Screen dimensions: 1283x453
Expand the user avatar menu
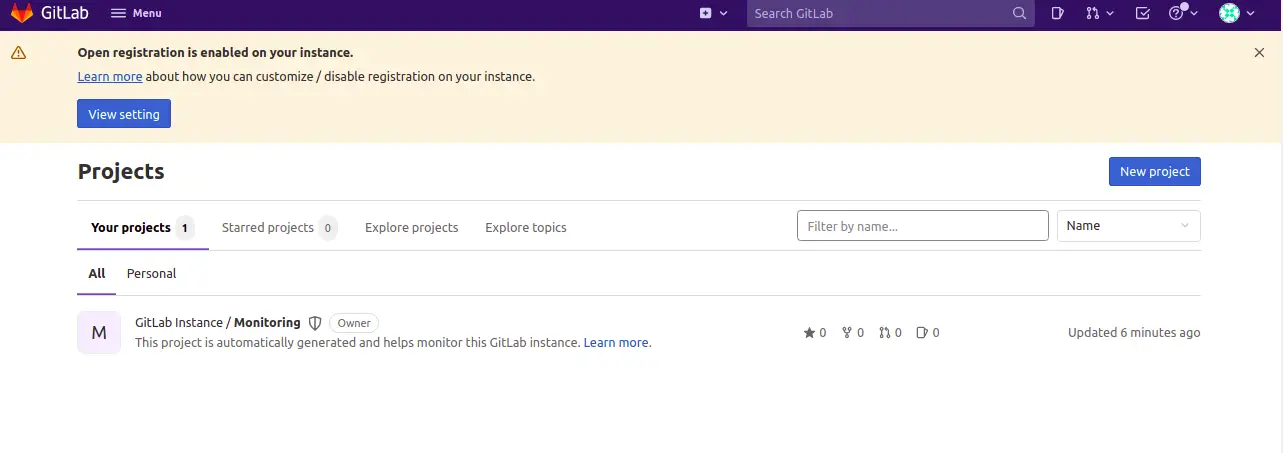click(1236, 13)
